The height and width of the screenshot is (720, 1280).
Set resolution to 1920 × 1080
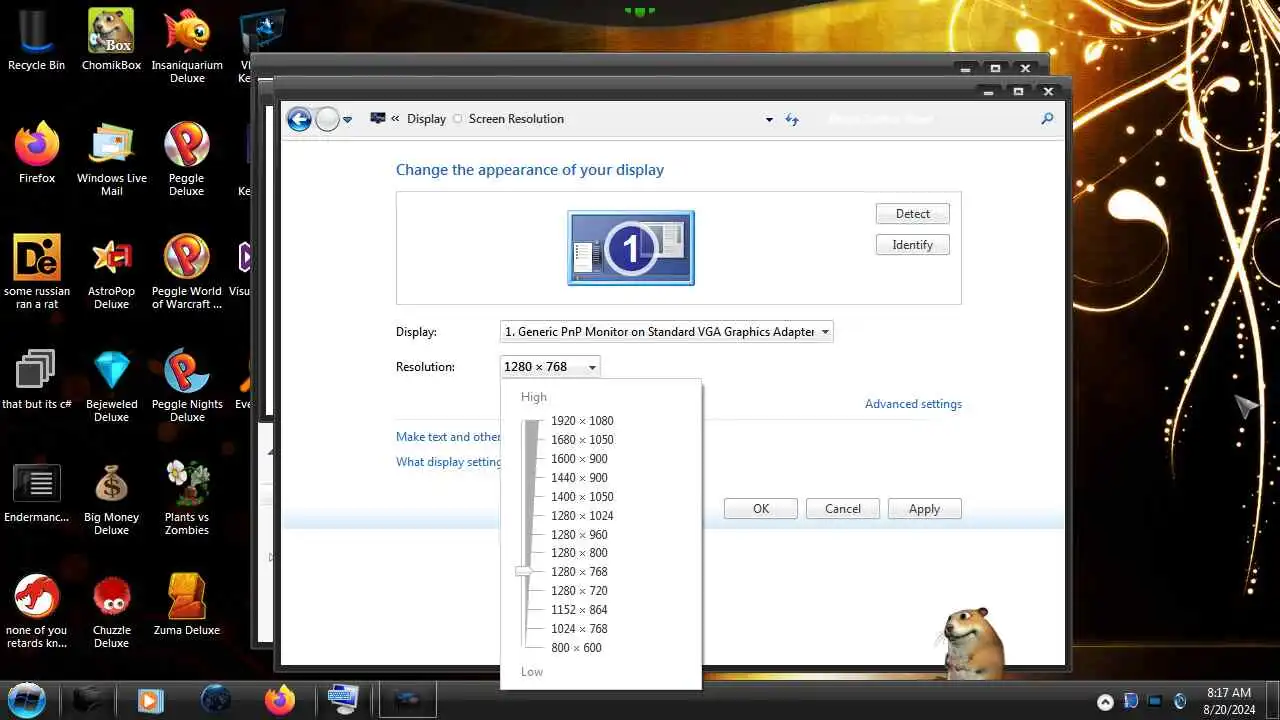pos(582,421)
